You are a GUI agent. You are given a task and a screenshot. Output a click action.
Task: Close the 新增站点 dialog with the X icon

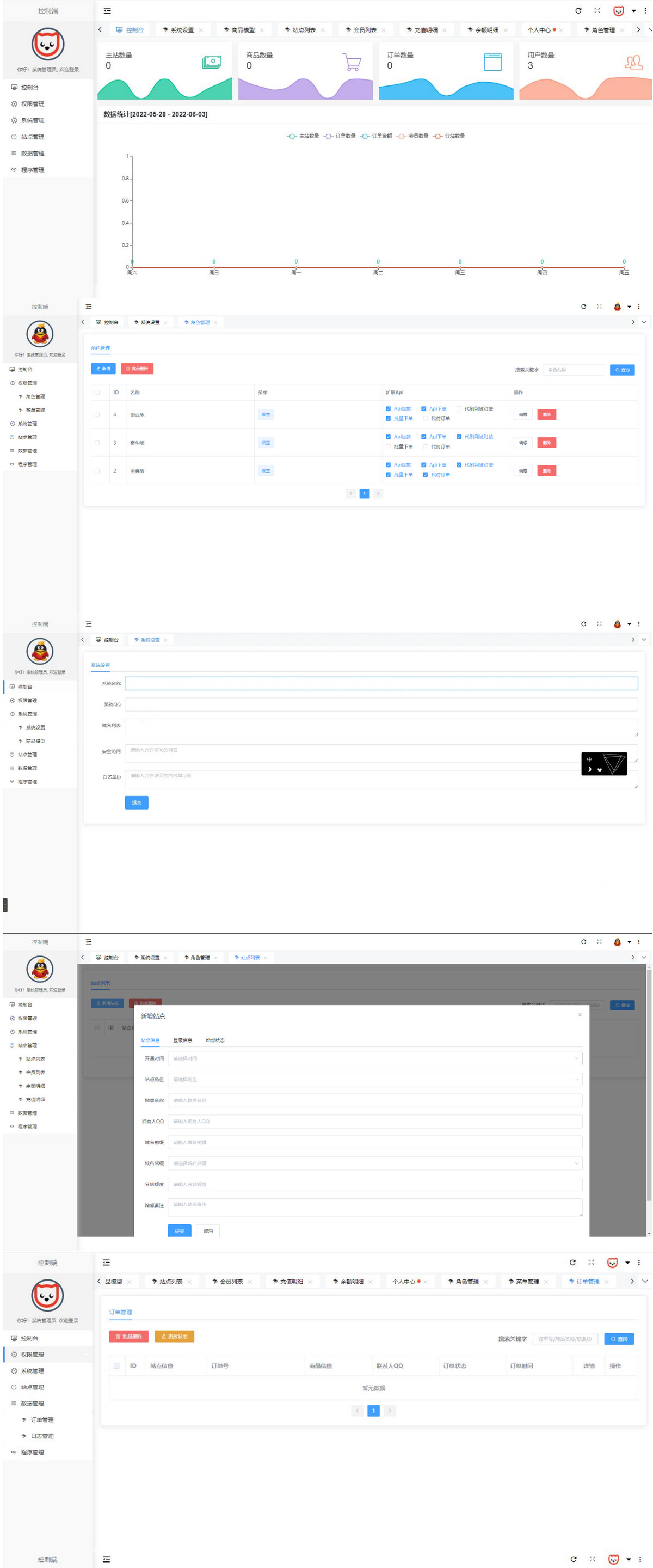click(580, 1015)
